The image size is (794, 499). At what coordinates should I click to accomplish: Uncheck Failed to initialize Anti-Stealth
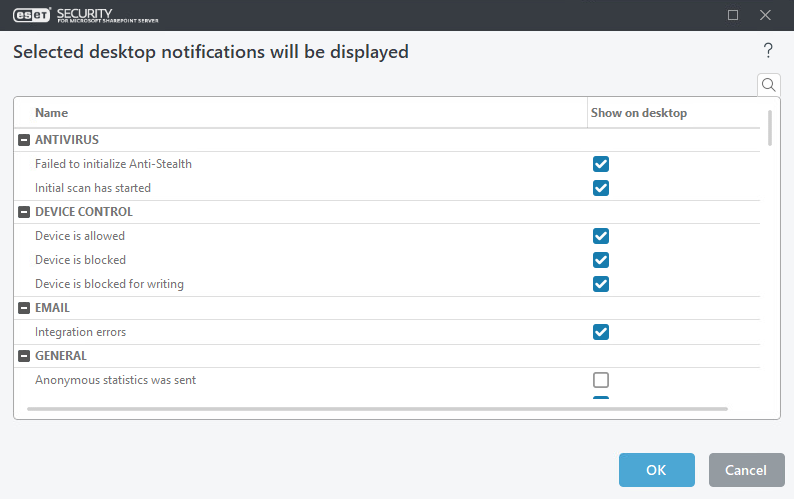[x=601, y=164]
